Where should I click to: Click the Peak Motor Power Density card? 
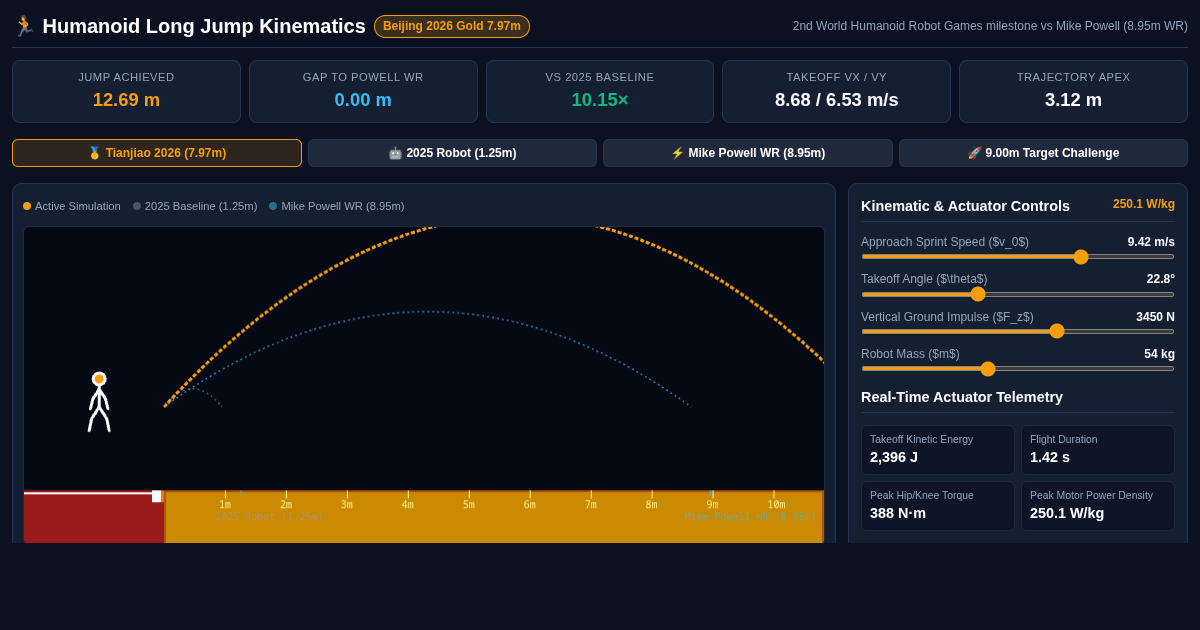point(1098,506)
